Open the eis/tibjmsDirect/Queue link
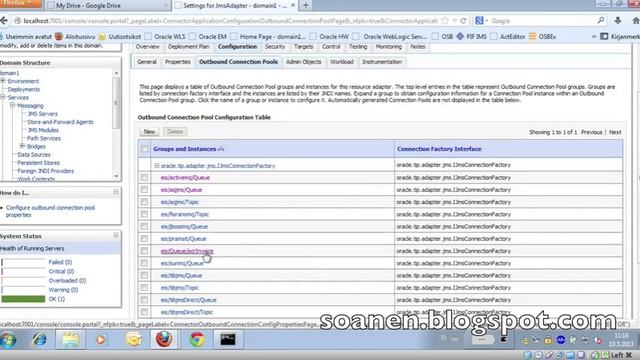 pyautogui.click(x=188, y=300)
